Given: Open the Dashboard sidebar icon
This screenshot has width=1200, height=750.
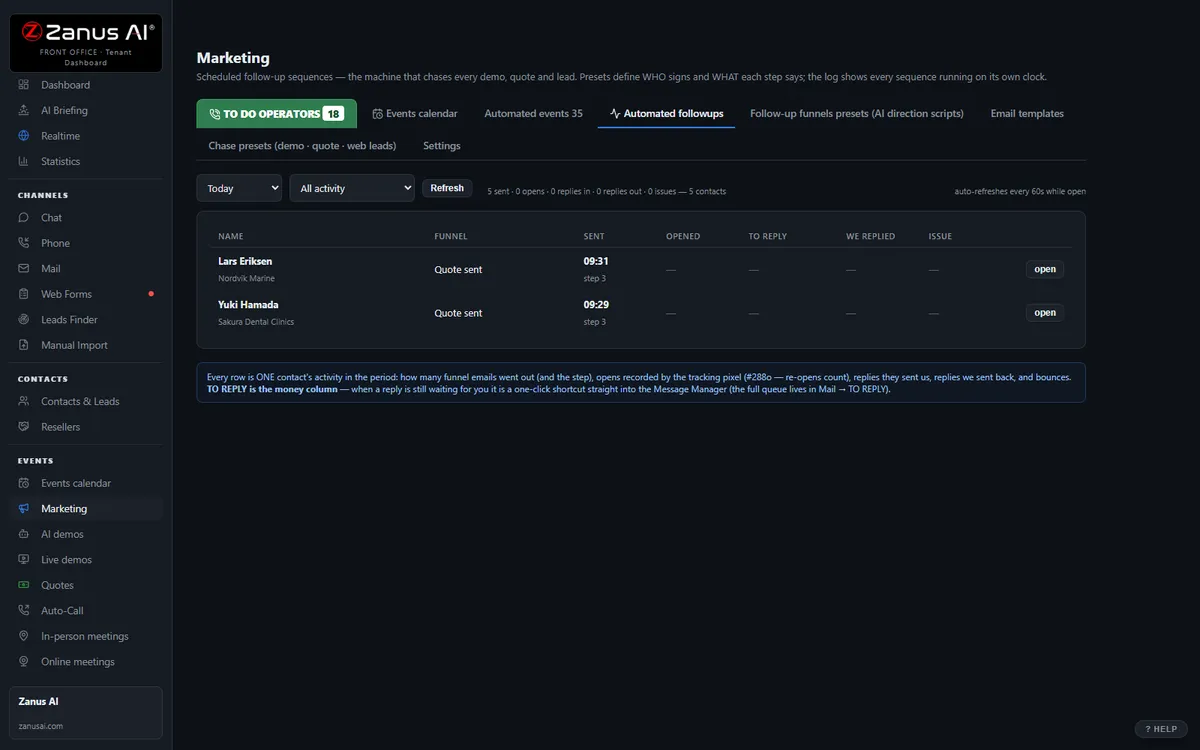Looking at the screenshot, I should (24, 85).
